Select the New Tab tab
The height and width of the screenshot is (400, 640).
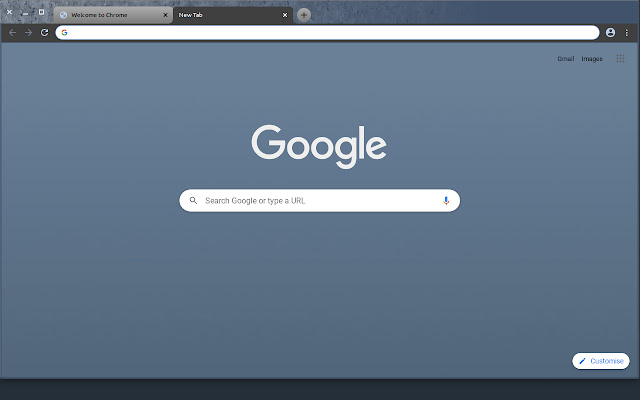pos(233,15)
